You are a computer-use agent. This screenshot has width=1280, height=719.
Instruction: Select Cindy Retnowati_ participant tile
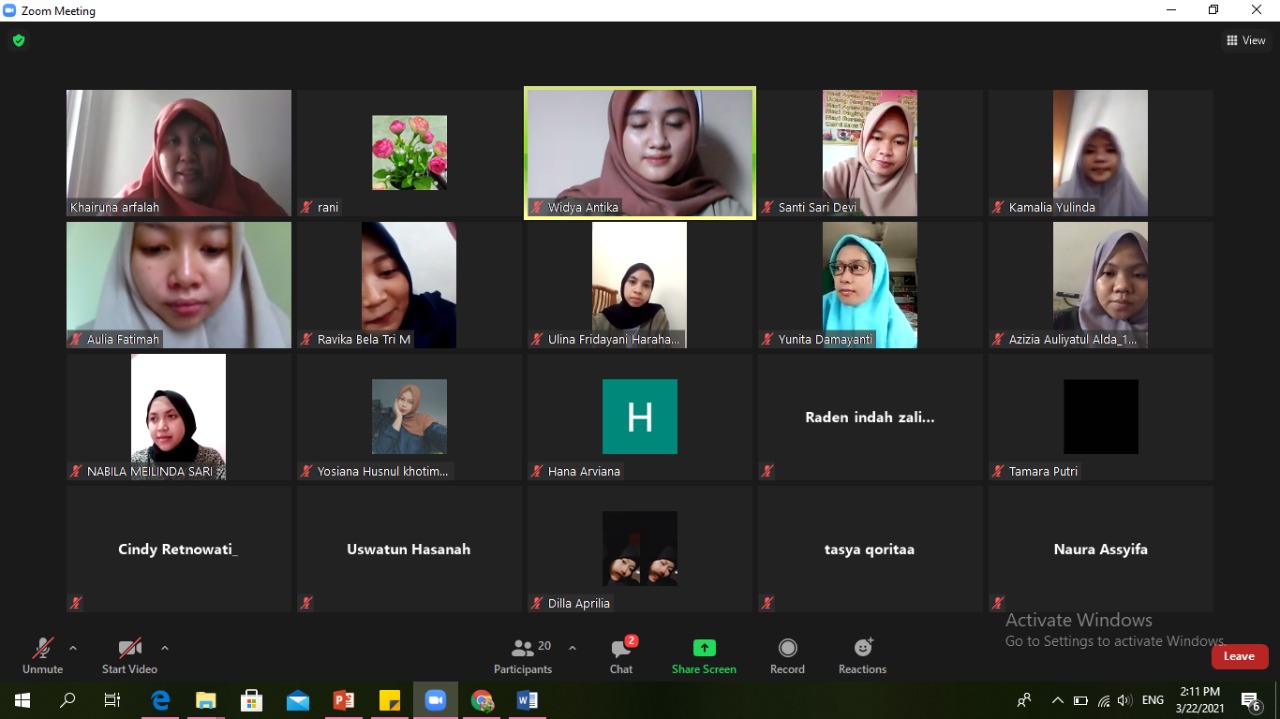coord(179,549)
